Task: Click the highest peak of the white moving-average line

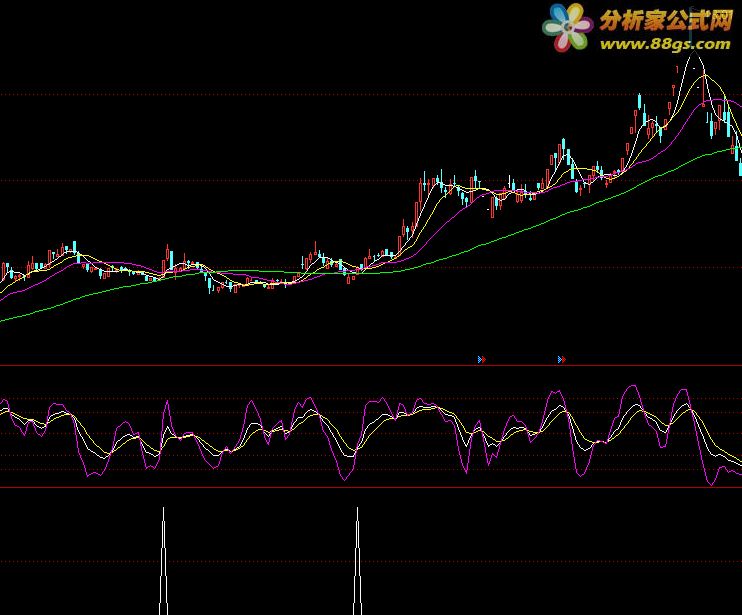Action: tap(695, 53)
